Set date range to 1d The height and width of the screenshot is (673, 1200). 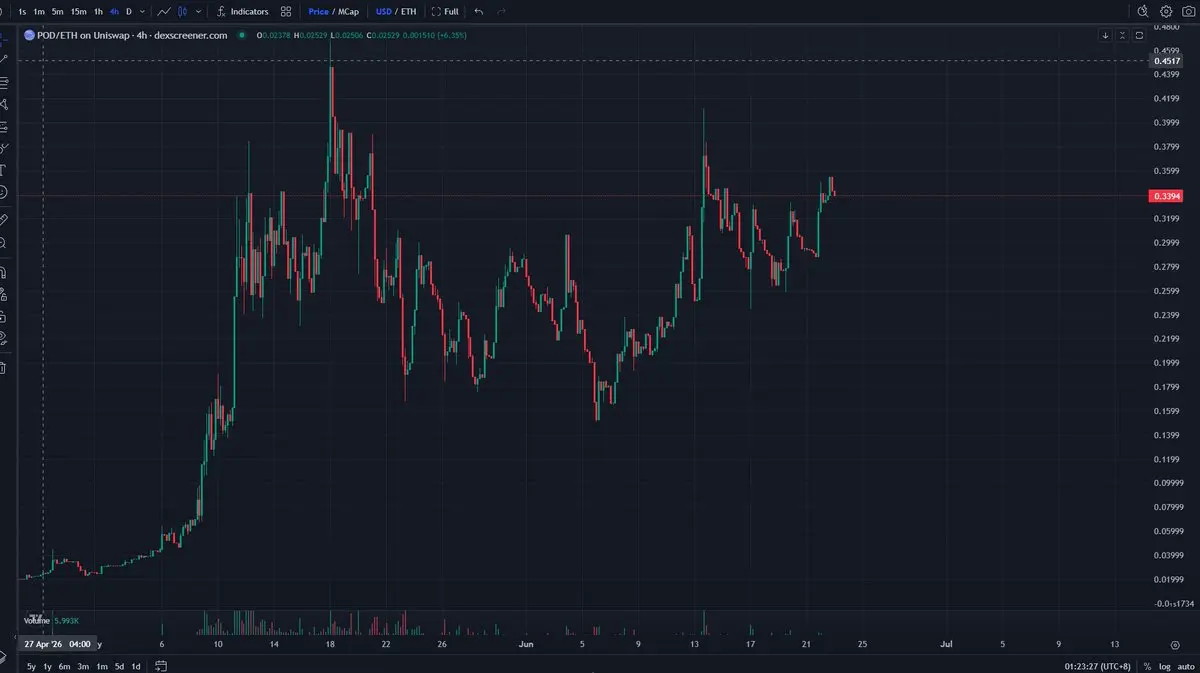tap(136, 666)
